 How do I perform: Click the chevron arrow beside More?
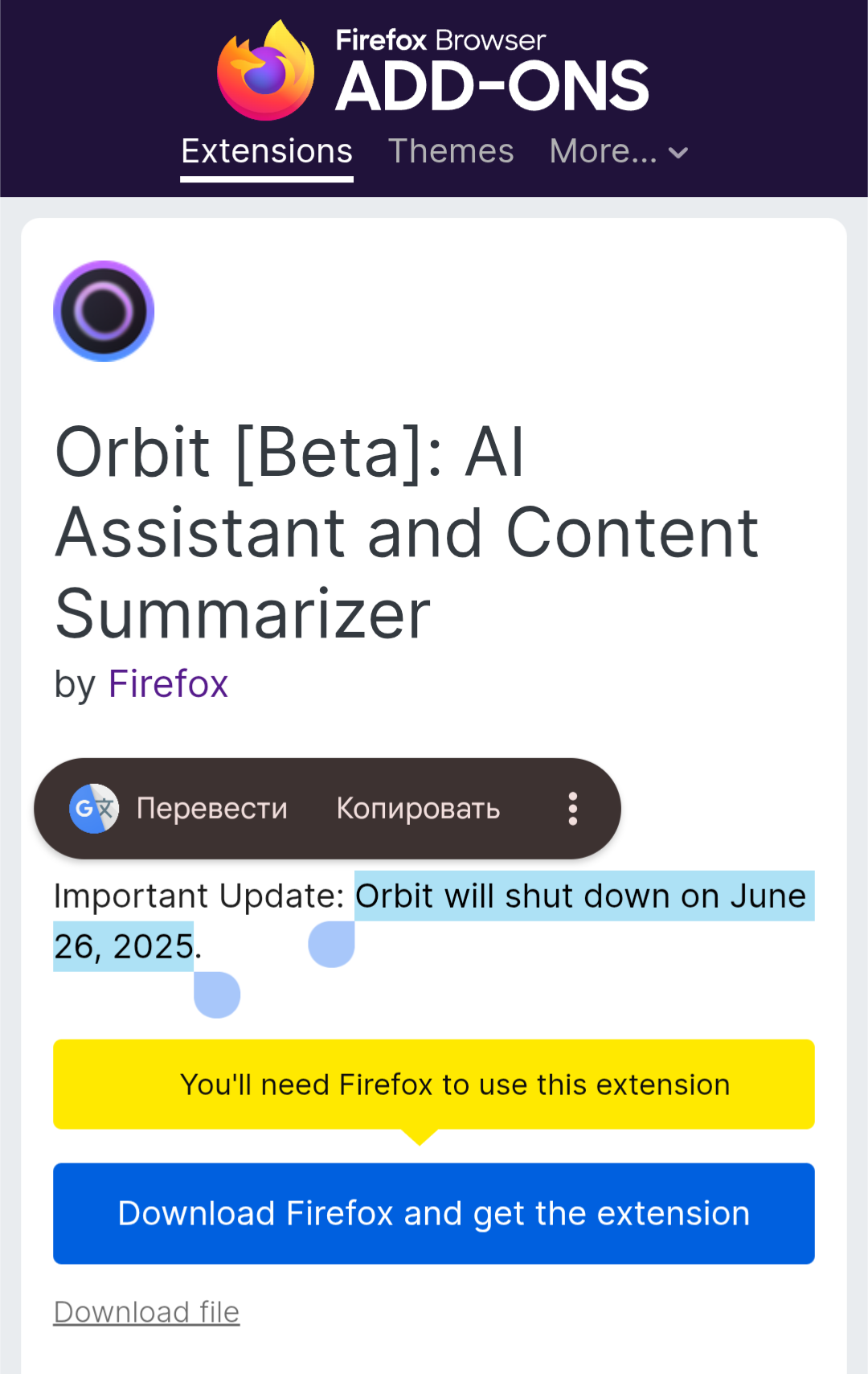pyautogui.click(x=678, y=153)
